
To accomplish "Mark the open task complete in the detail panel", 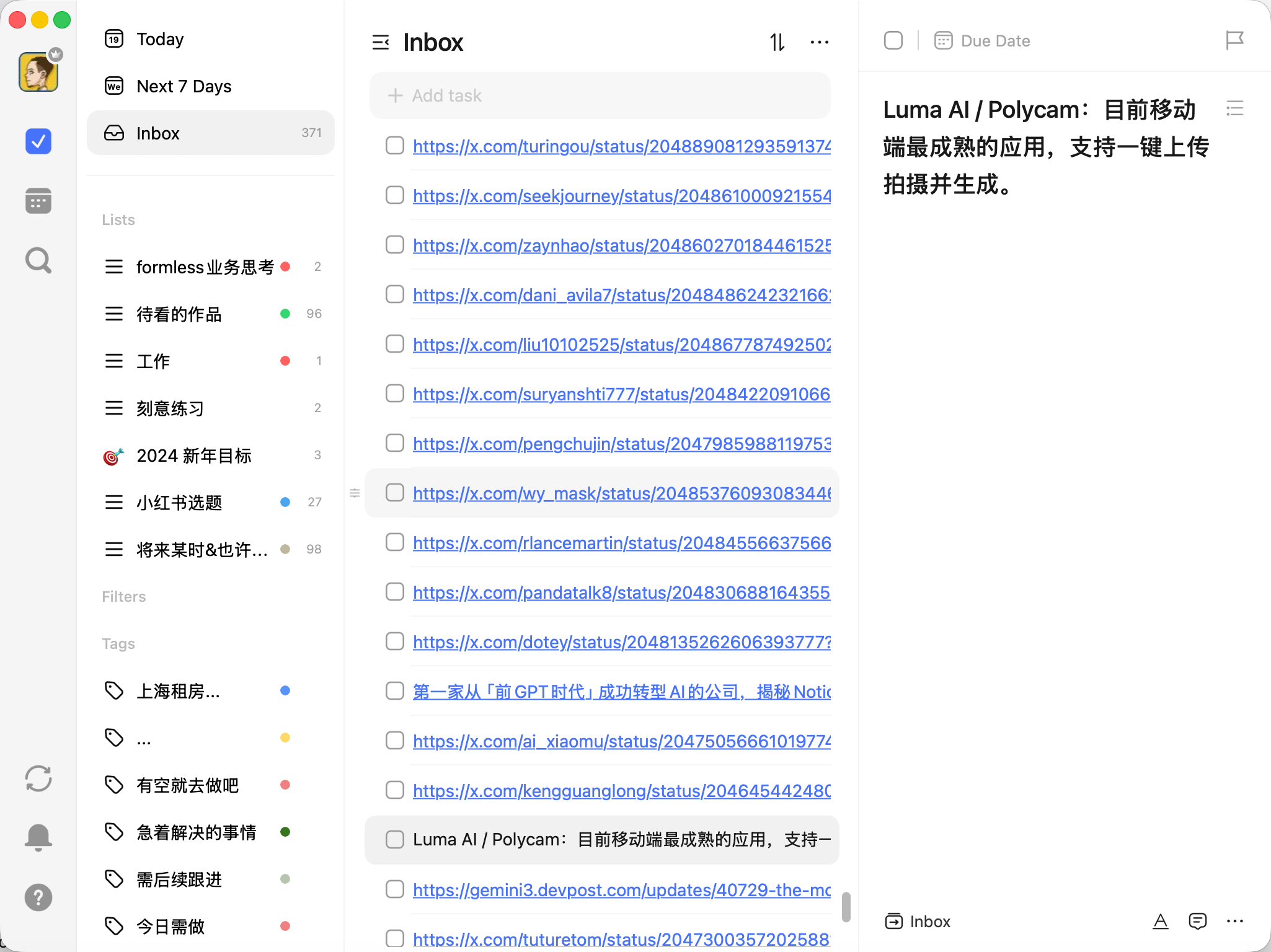I will (893, 41).
